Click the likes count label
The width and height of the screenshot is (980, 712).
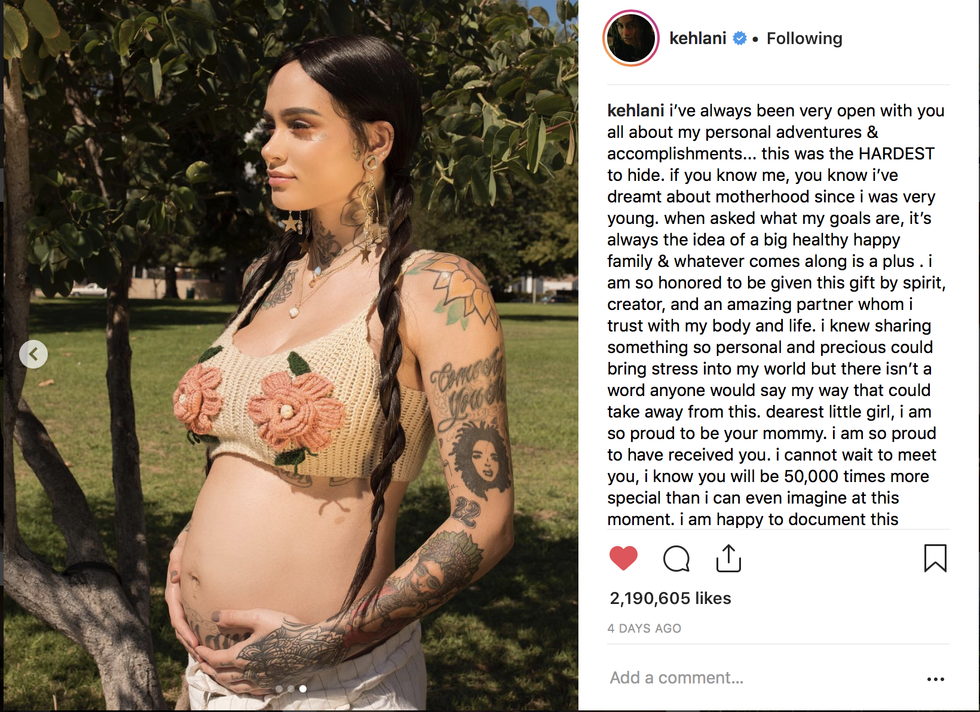pyautogui.click(x=670, y=598)
